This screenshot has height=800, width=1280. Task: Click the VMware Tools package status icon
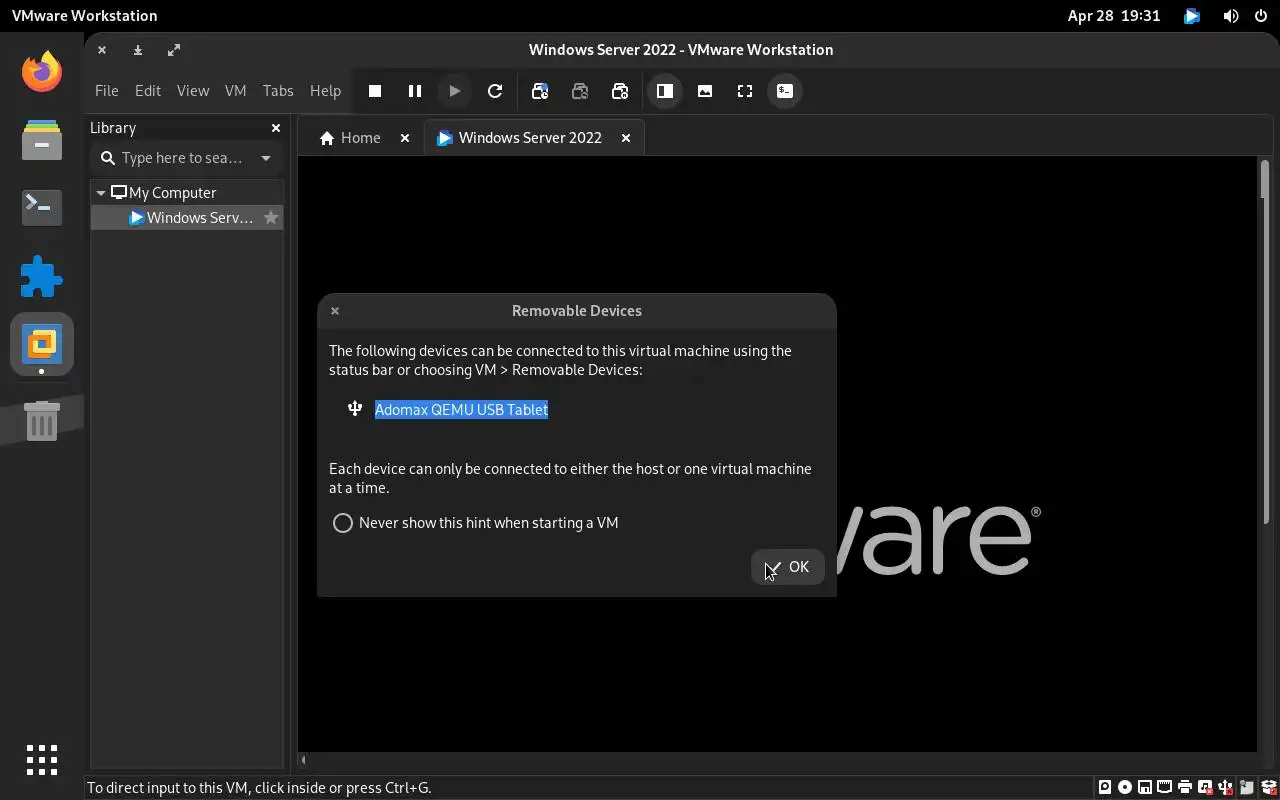(1270, 787)
